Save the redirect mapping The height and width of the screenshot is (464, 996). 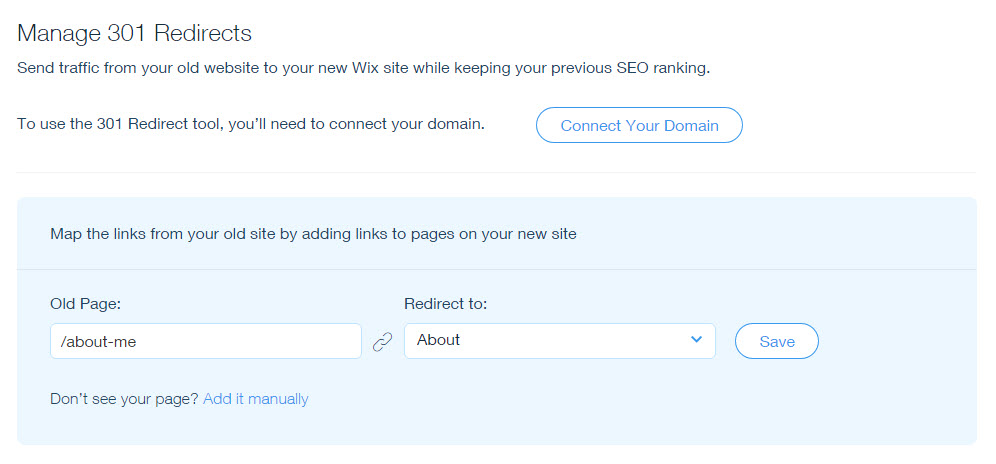click(777, 341)
